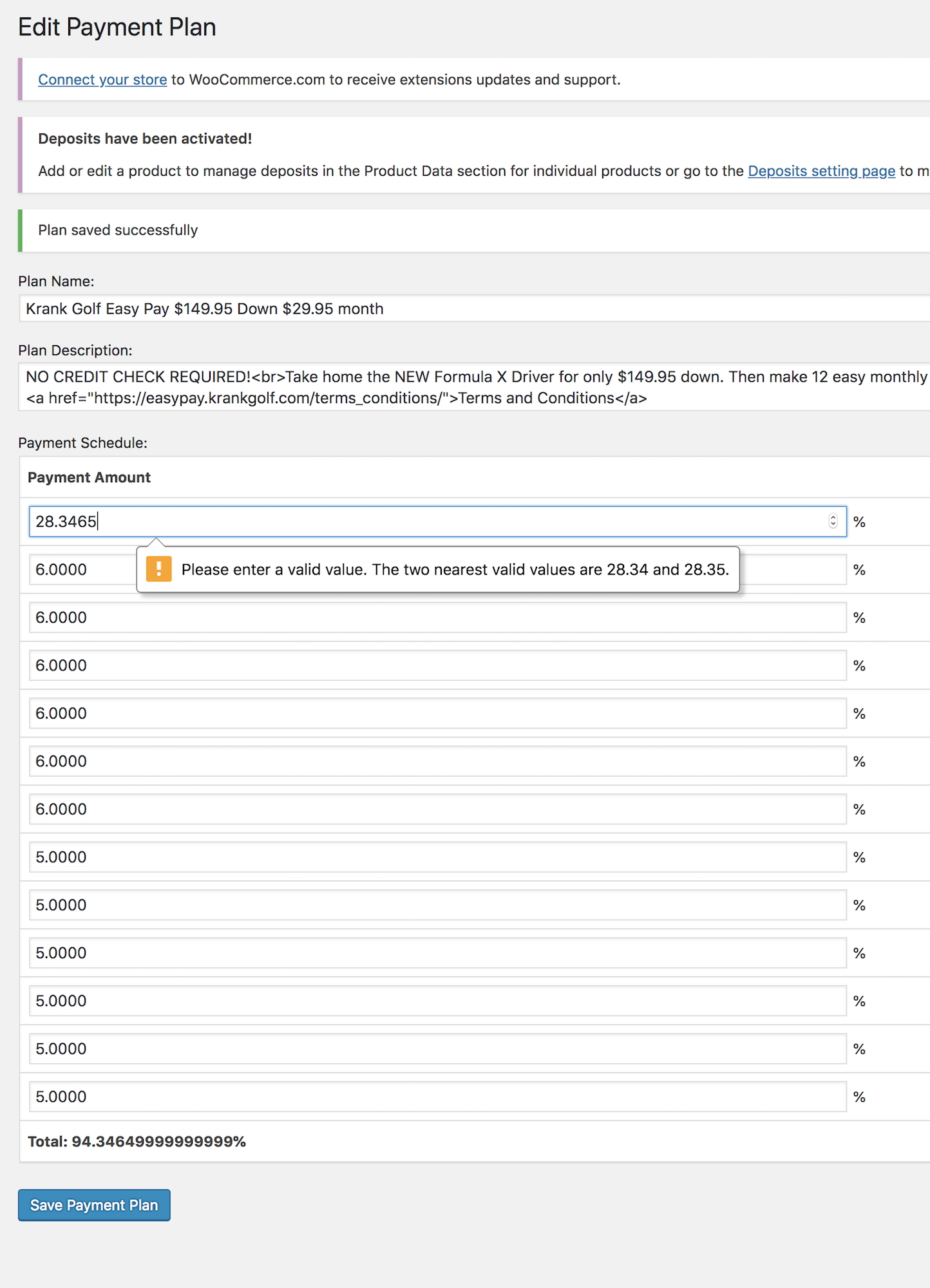Click the percent sign beside the 28.3465 field

[x=859, y=522]
